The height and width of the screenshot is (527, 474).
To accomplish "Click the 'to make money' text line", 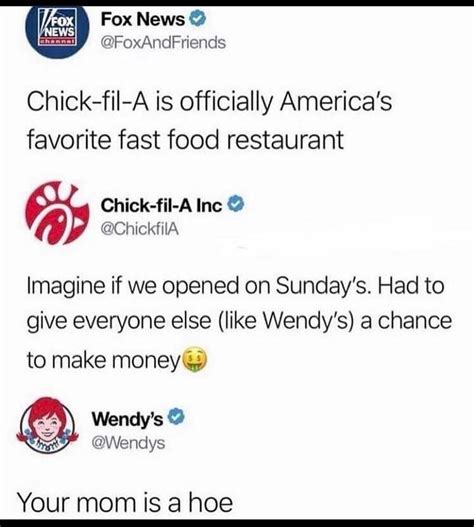I will click(x=103, y=360).
